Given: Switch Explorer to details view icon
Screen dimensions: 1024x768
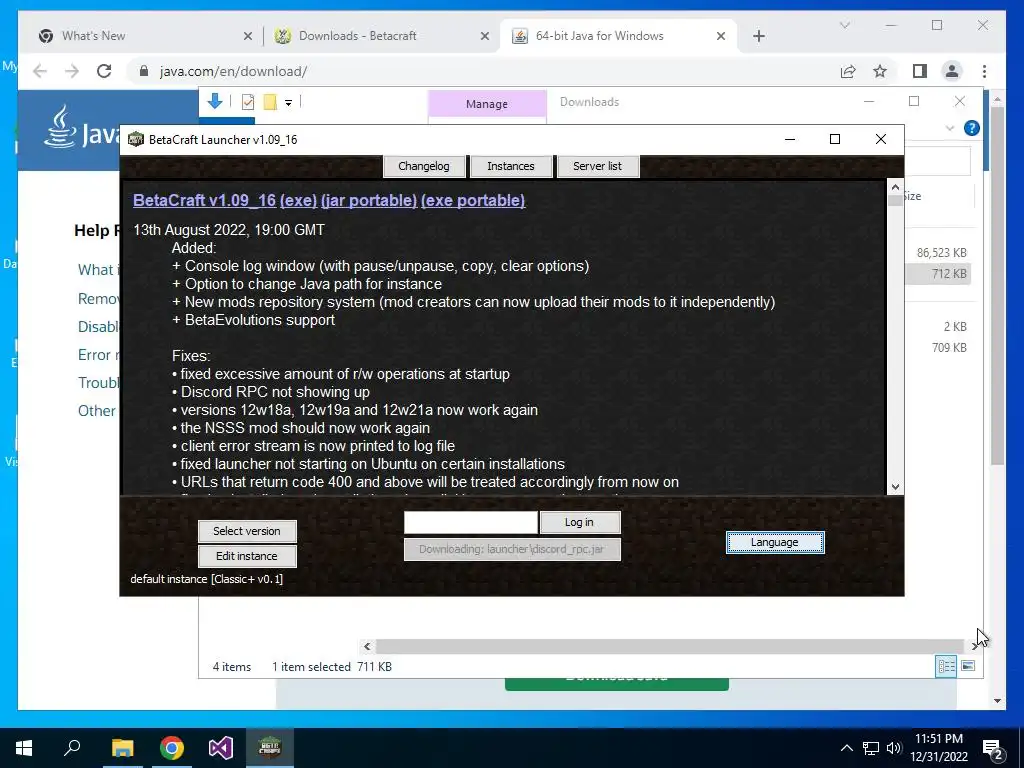Looking at the screenshot, I should 946,666.
